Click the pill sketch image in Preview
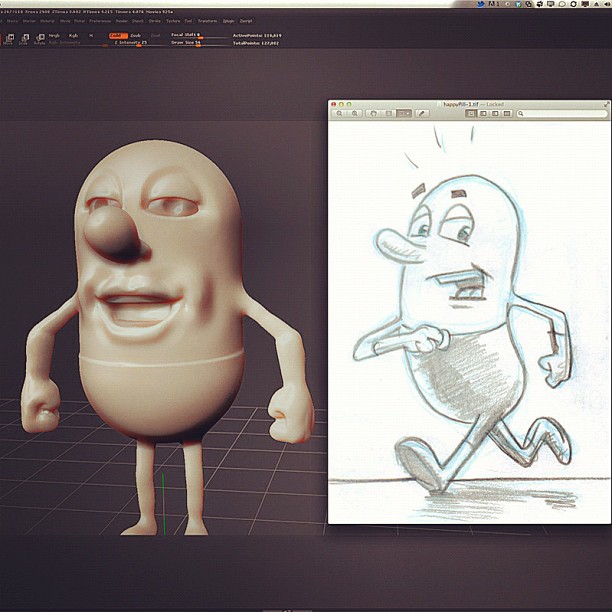Screen dimensions: 612x612 point(470,322)
